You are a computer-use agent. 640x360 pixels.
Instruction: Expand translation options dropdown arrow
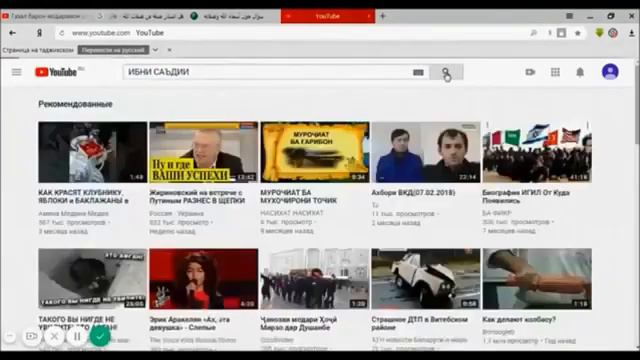[x=155, y=50]
